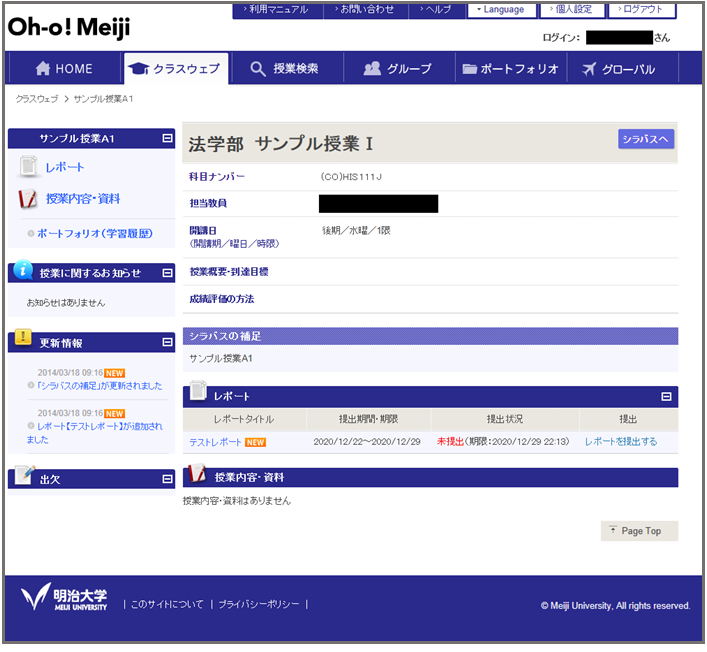The height and width of the screenshot is (652, 707).
Task: Collapse the main レポート section
Action: tap(666, 397)
